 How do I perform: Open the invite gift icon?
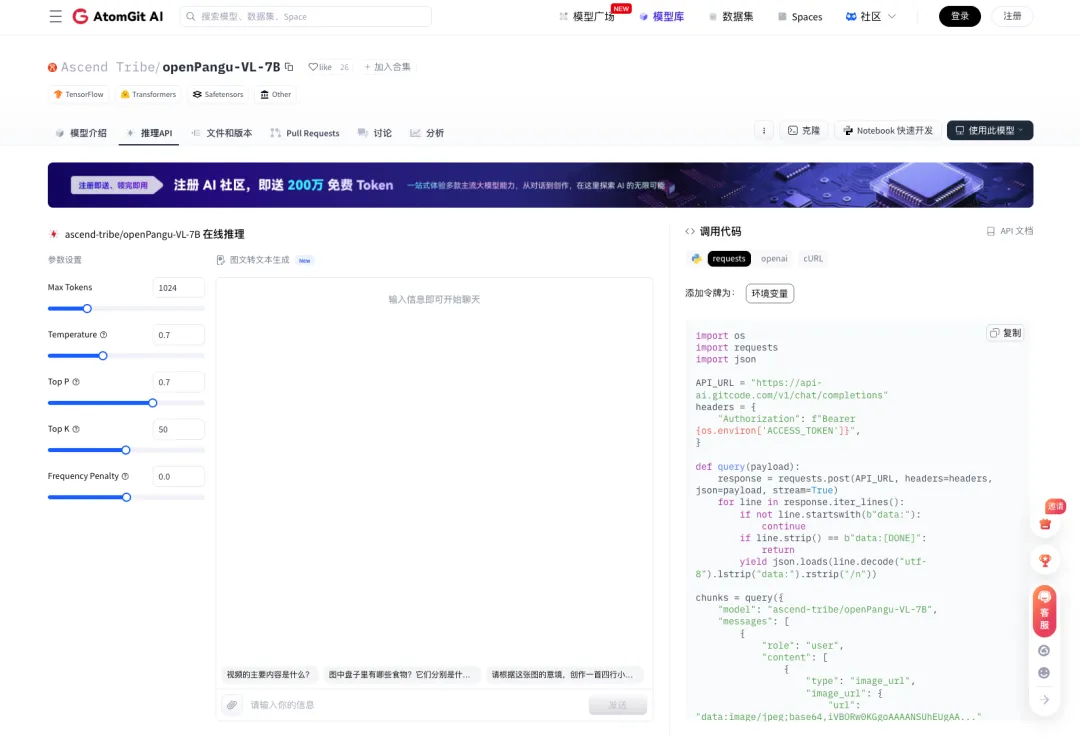[x=1045, y=523]
